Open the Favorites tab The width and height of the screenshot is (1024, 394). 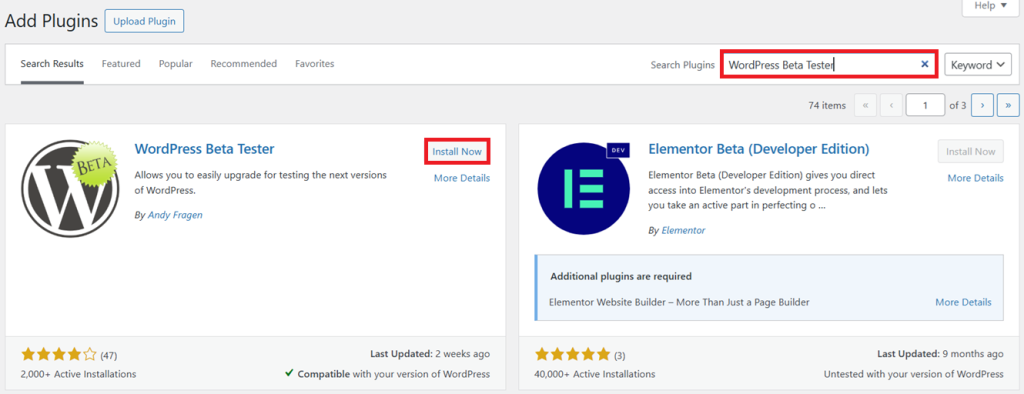315,64
